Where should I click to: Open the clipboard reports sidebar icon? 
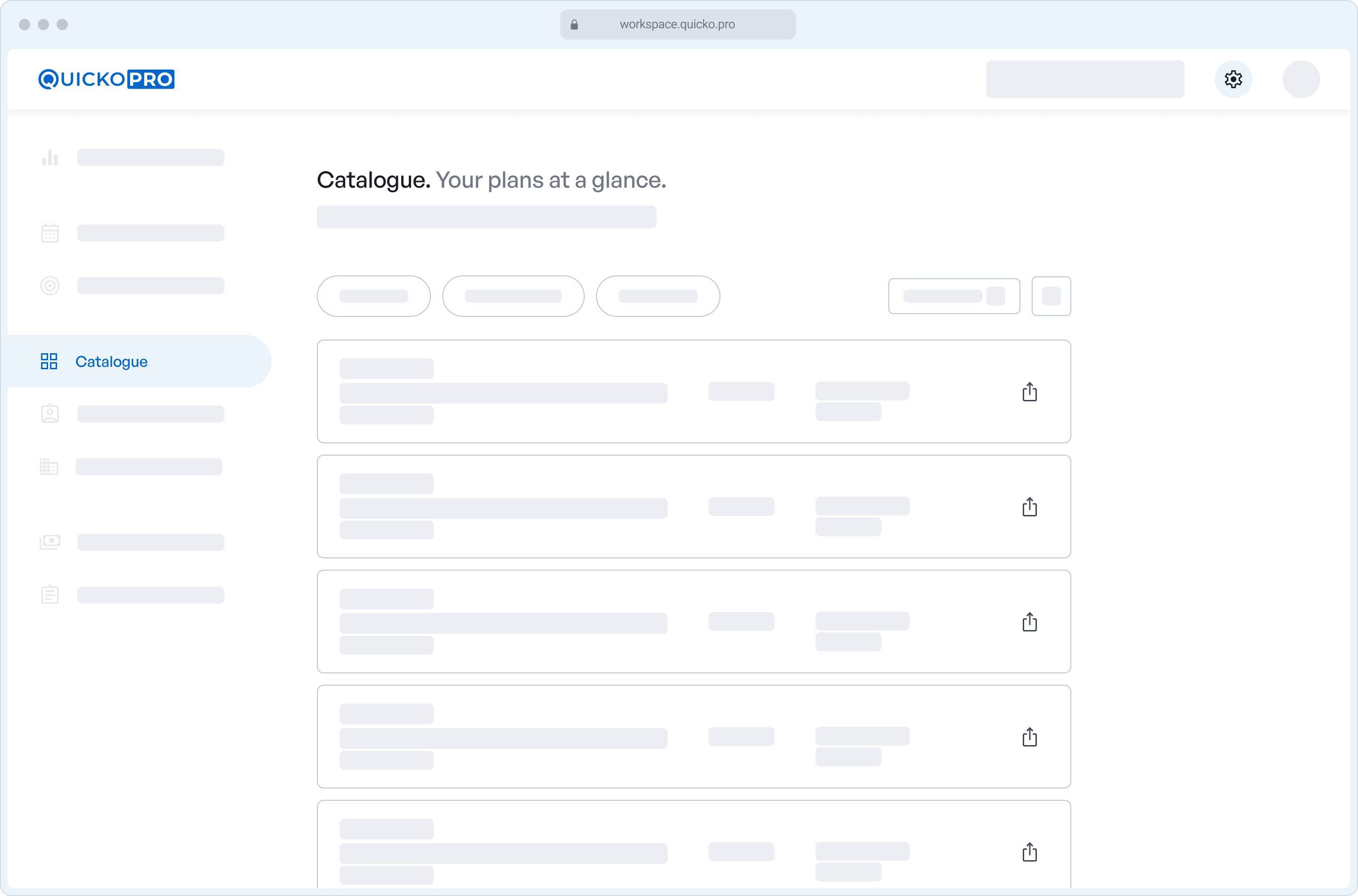click(x=50, y=594)
